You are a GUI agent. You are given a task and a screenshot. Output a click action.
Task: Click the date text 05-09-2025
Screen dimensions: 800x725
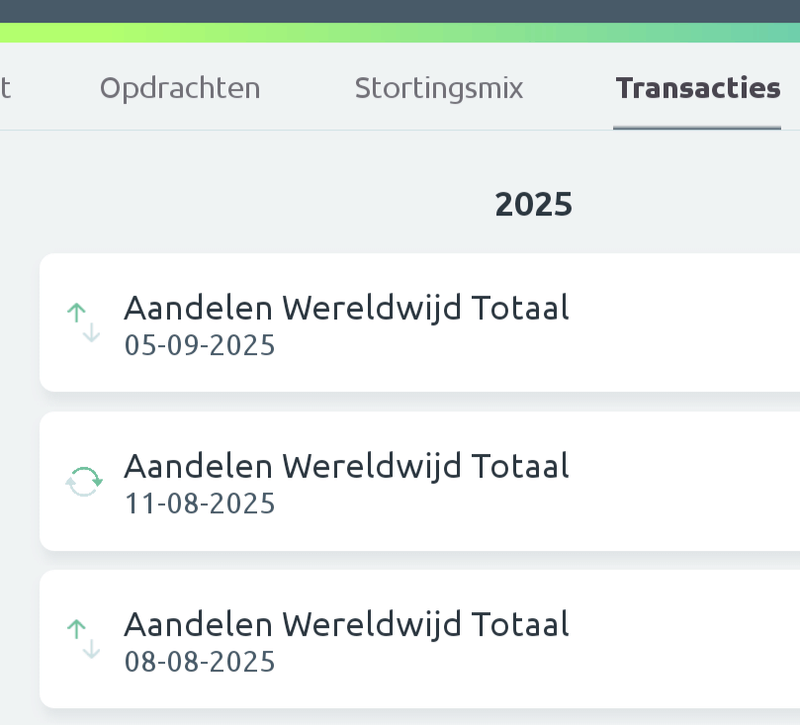pos(200,346)
